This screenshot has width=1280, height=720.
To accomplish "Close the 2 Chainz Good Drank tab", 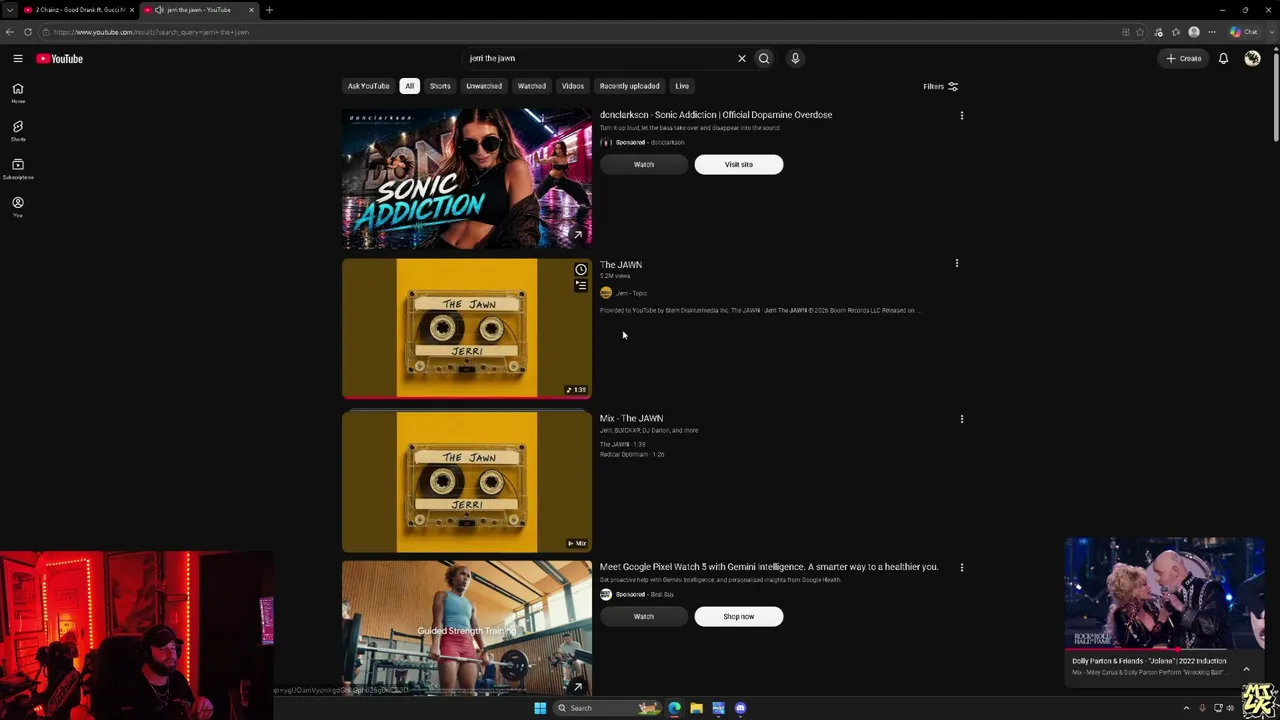I will click(132, 10).
